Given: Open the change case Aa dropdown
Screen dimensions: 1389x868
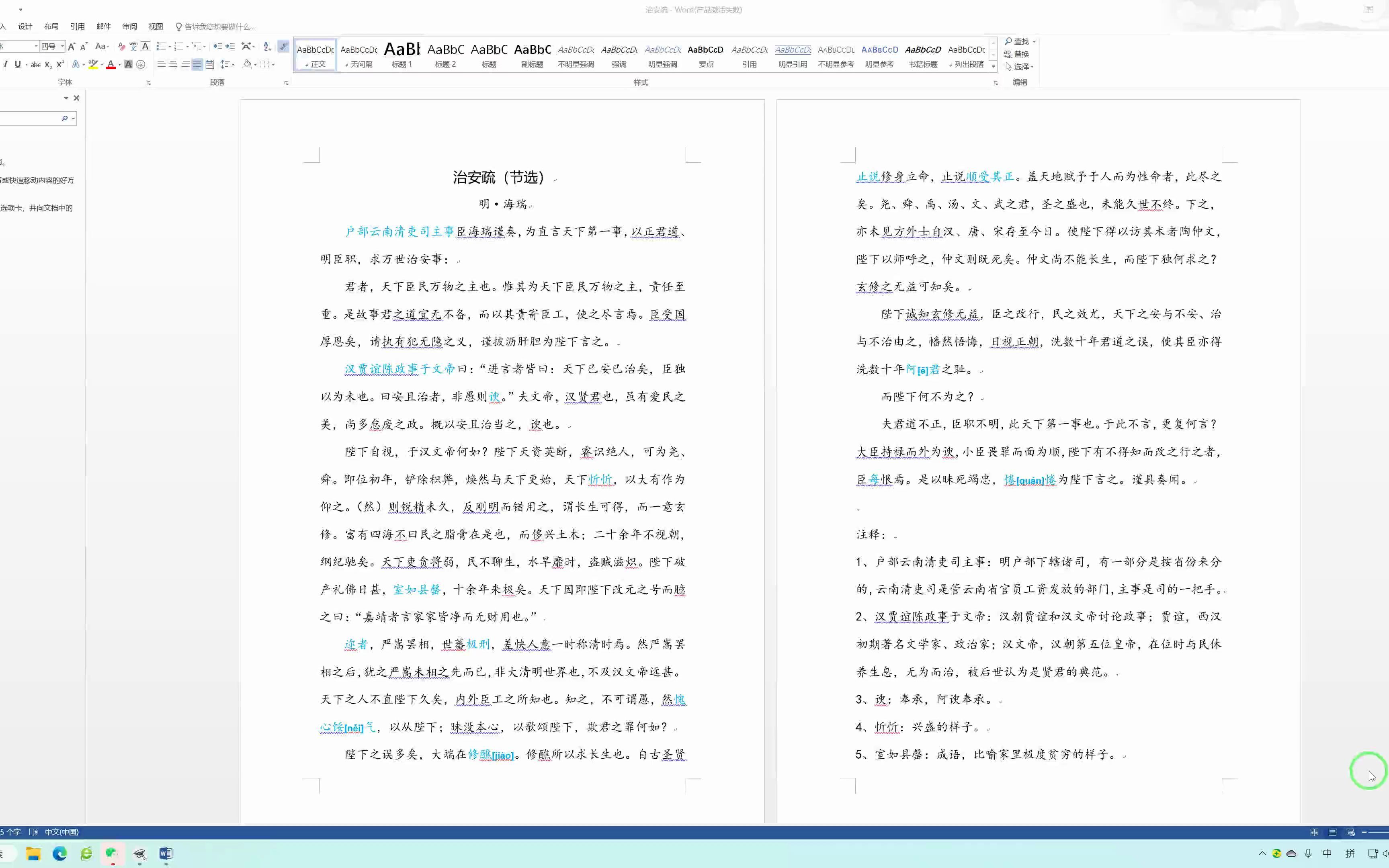Looking at the screenshot, I should (102, 46).
